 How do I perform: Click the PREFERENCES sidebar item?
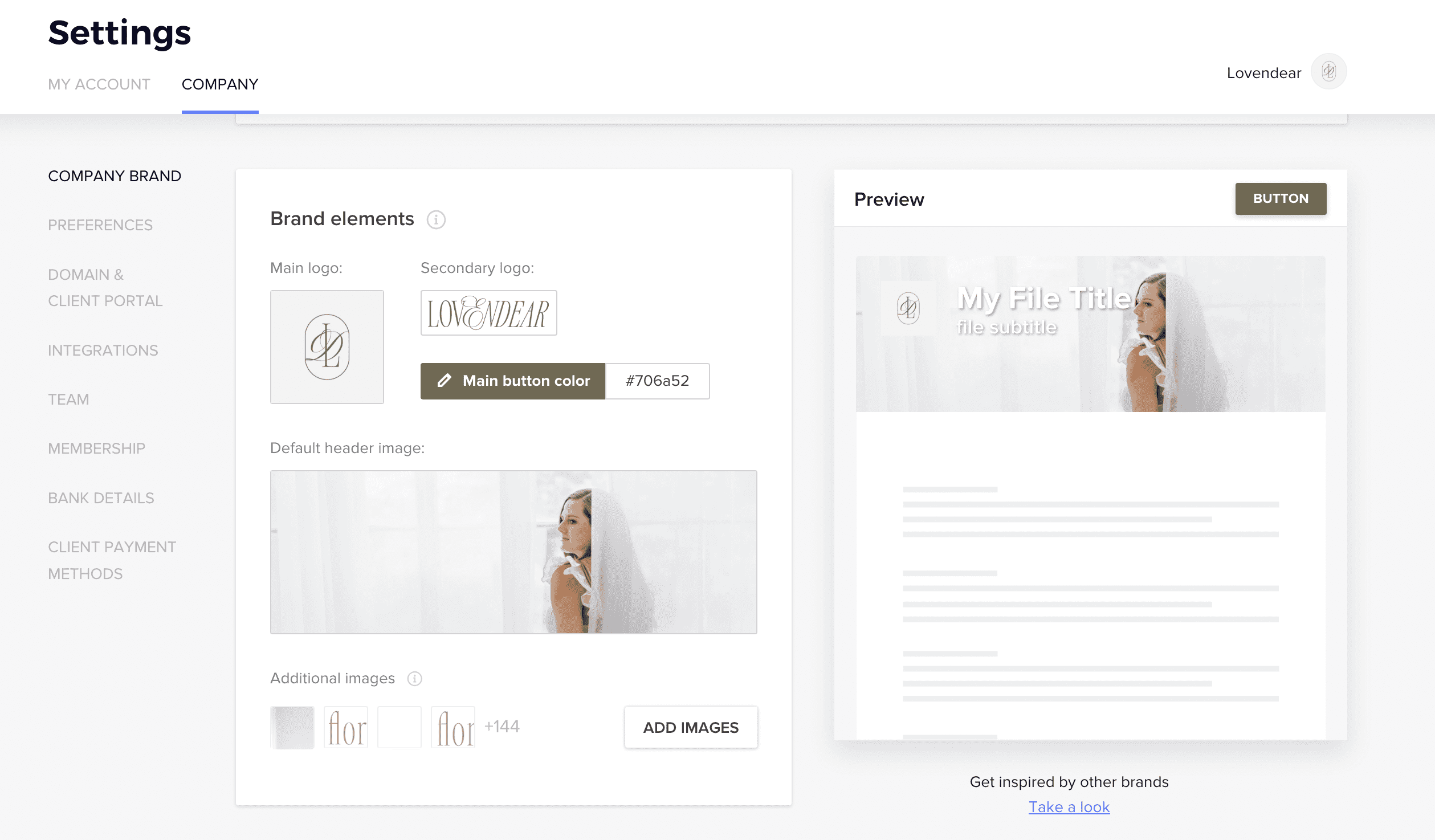click(x=100, y=225)
